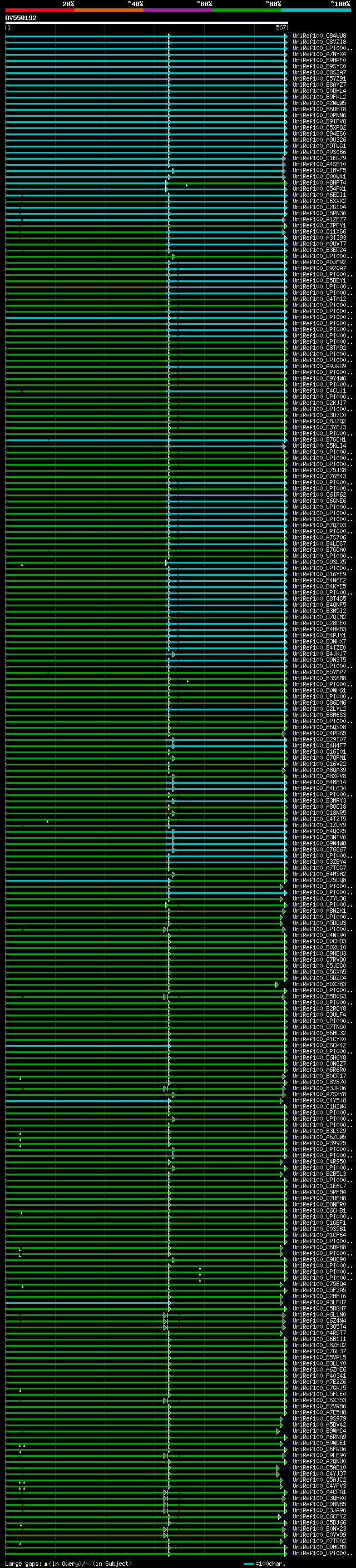
Task: Select hit UniRef100_Q75DQ8
Action: (x=319, y=879)
